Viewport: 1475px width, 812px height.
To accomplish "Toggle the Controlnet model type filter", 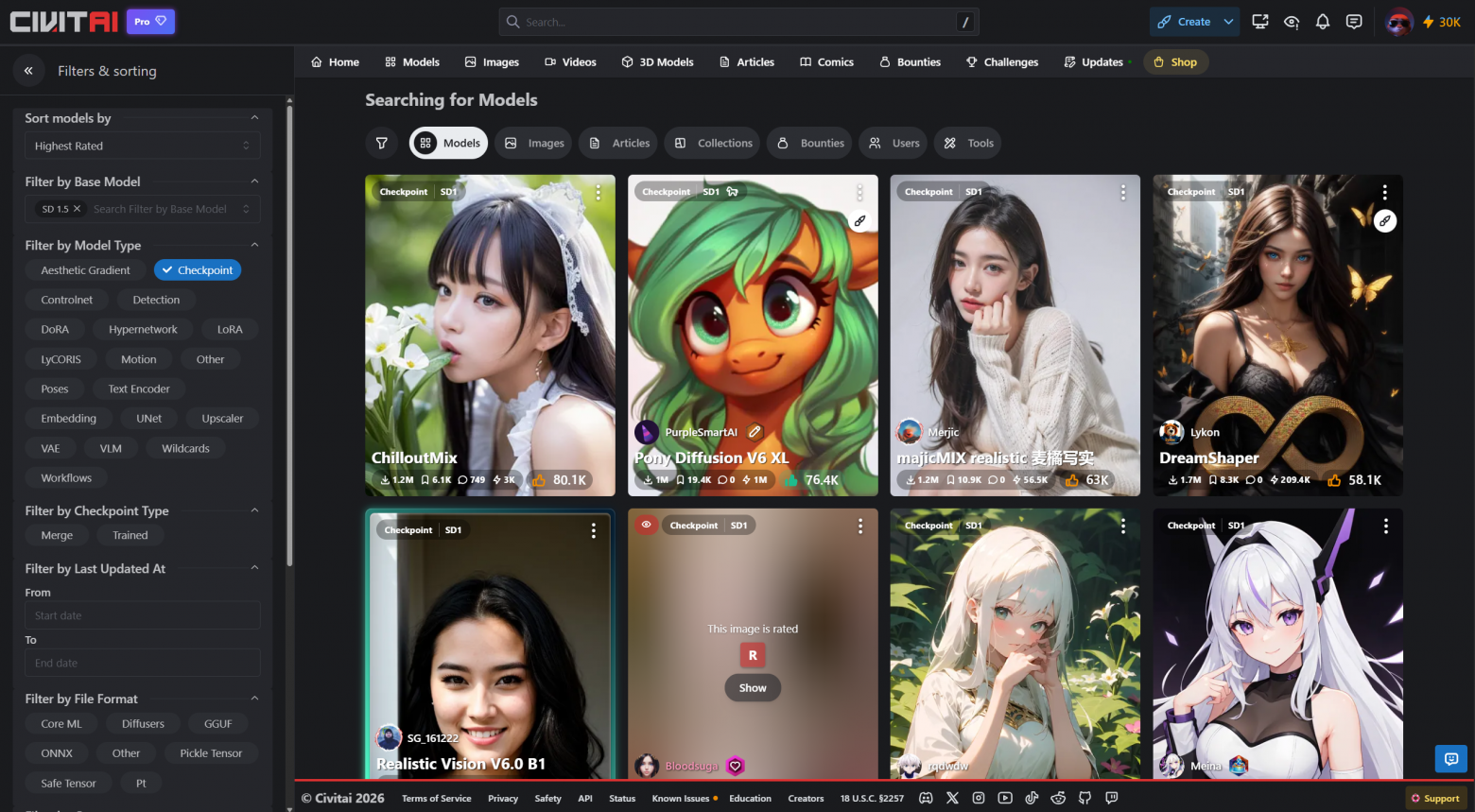I will point(67,300).
